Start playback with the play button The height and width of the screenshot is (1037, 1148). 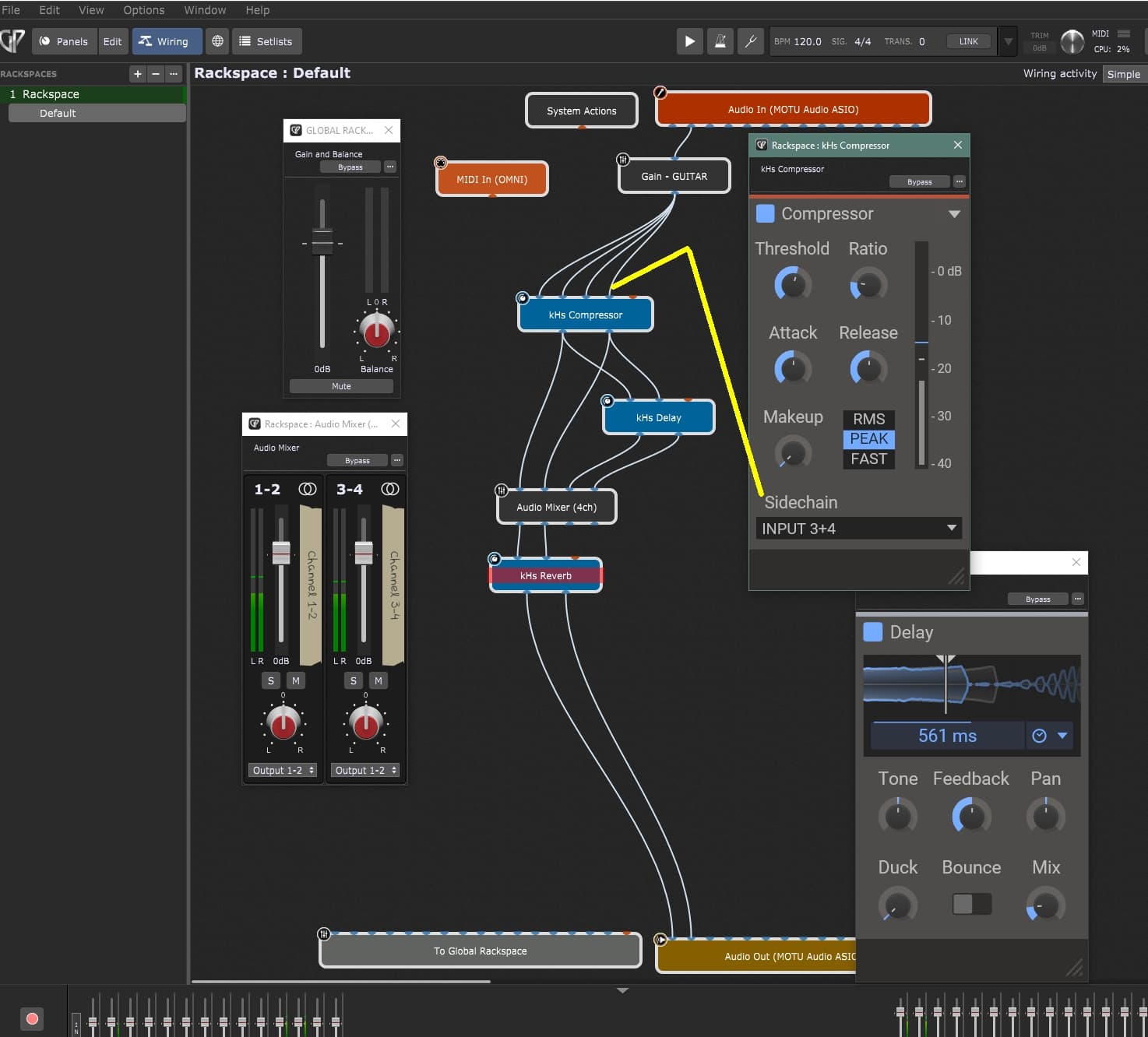(x=689, y=41)
